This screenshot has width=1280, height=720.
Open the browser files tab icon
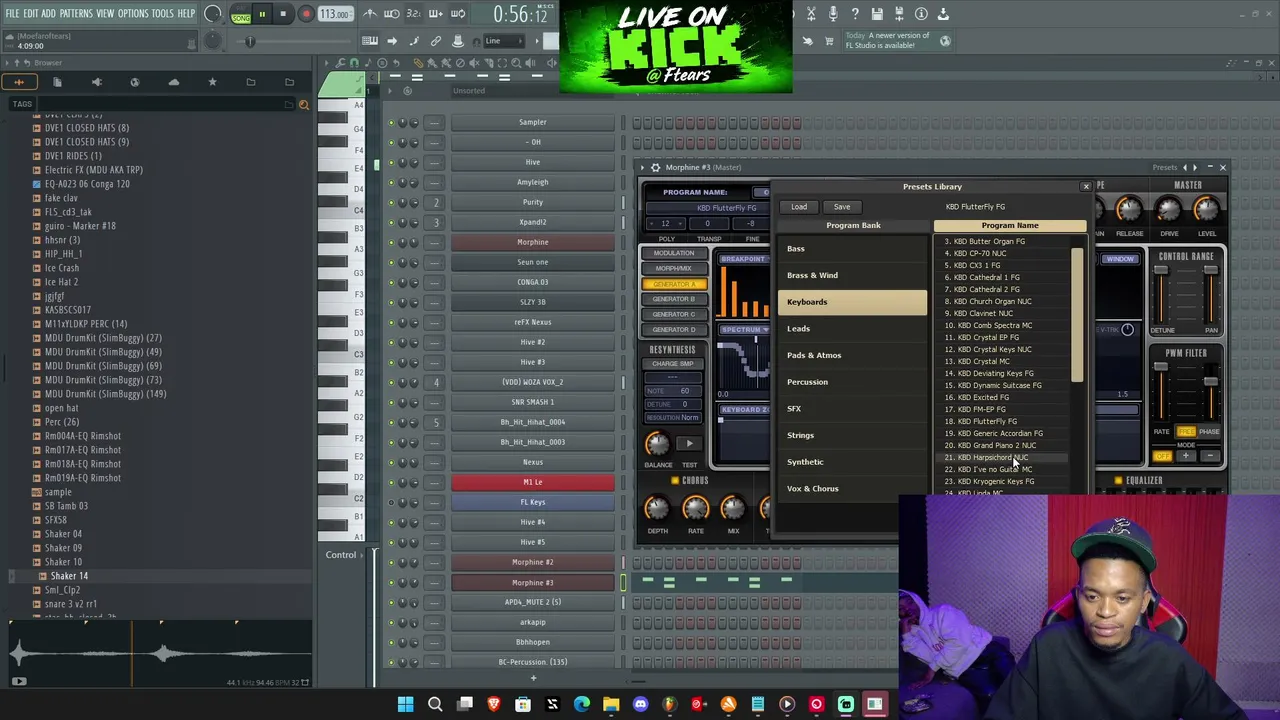coord(57,82)
